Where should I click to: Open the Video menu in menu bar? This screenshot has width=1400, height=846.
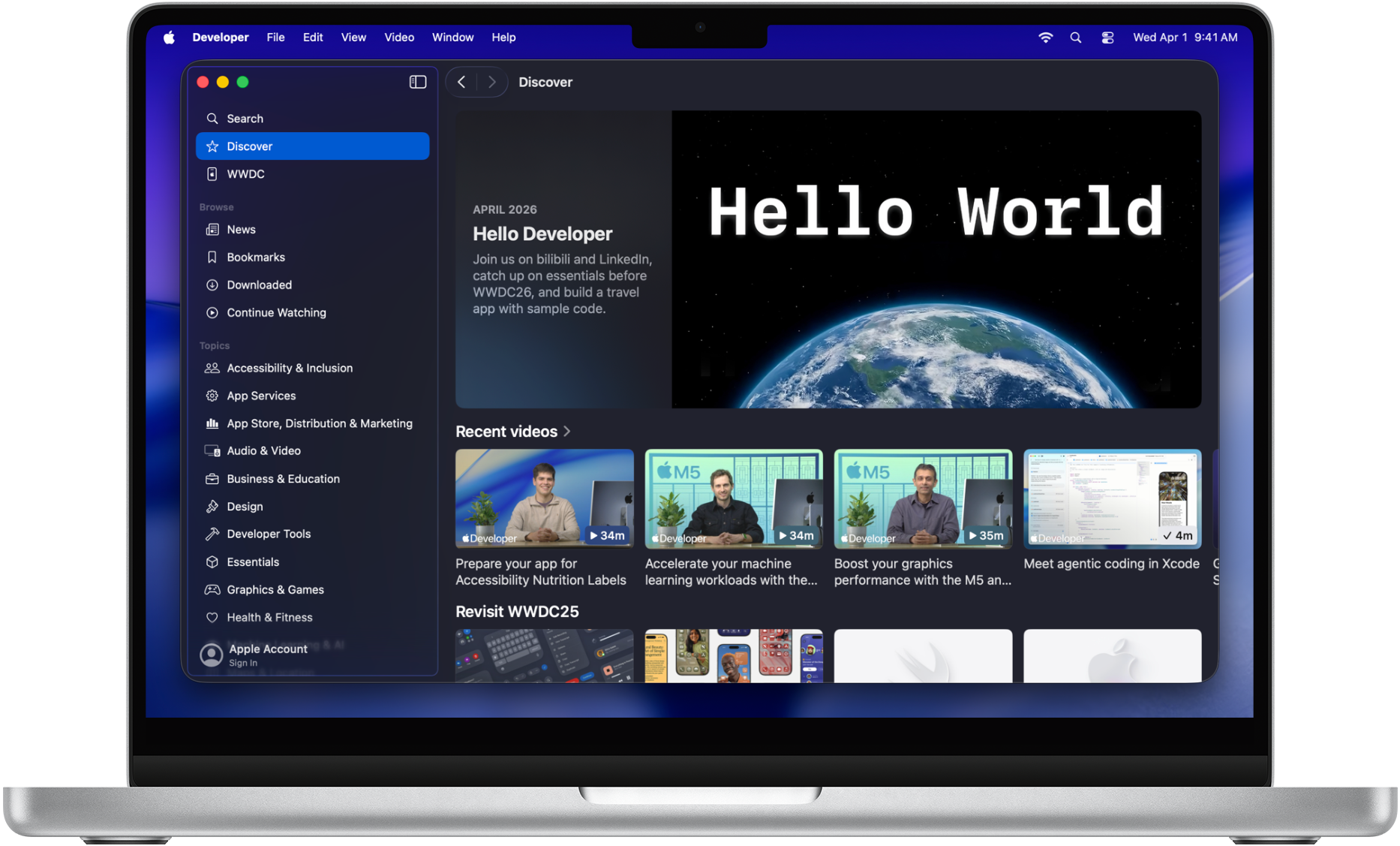click(399, 38)
